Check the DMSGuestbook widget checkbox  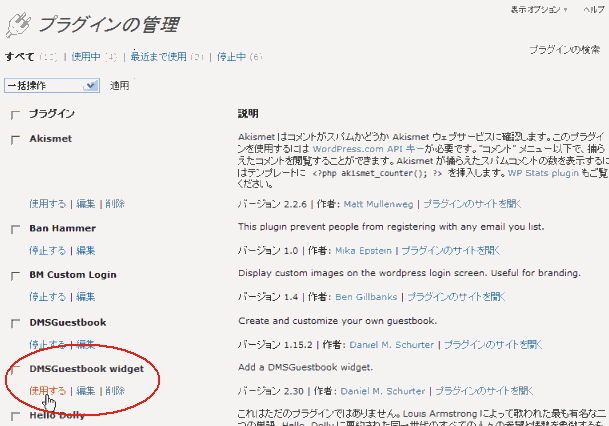(15, 370)
